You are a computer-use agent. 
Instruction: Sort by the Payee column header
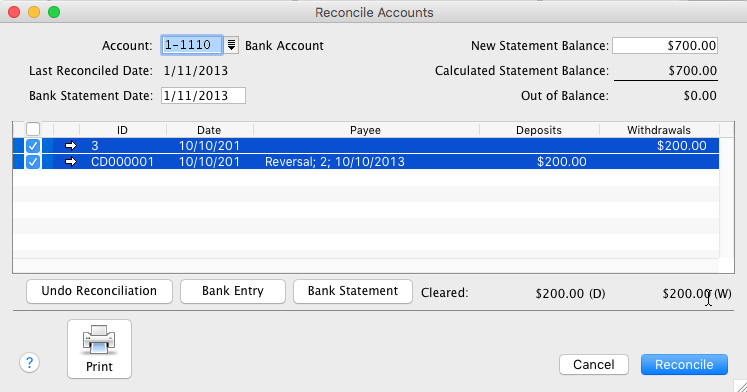click(x=365, y=130)
